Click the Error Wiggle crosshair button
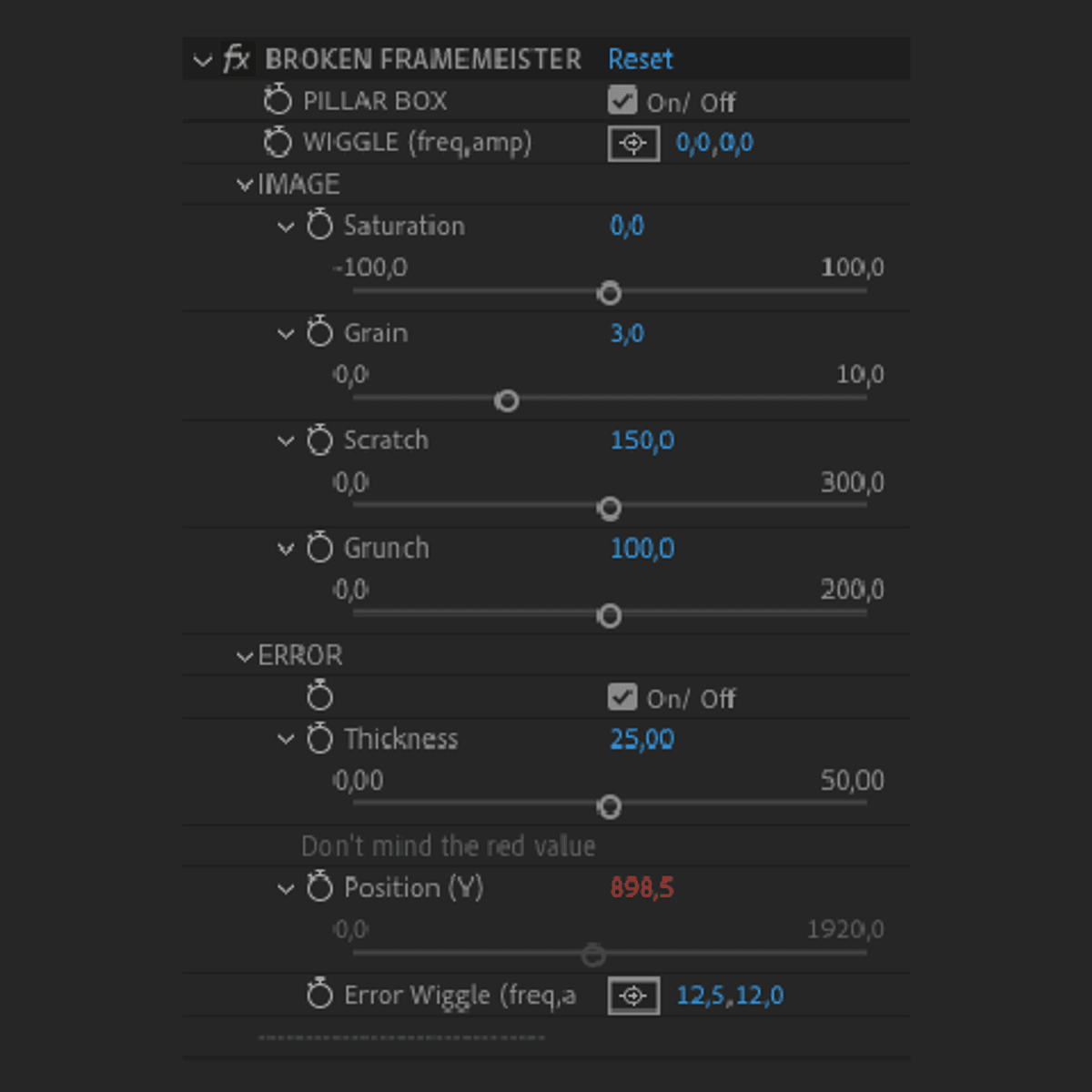The image size is (1092, 1092). [633, 996]
